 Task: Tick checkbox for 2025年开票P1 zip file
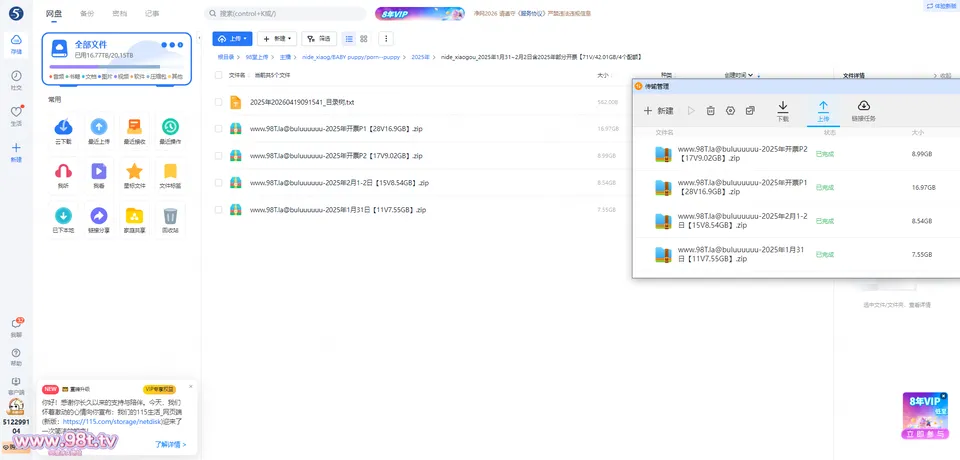(x=219, y=129)
